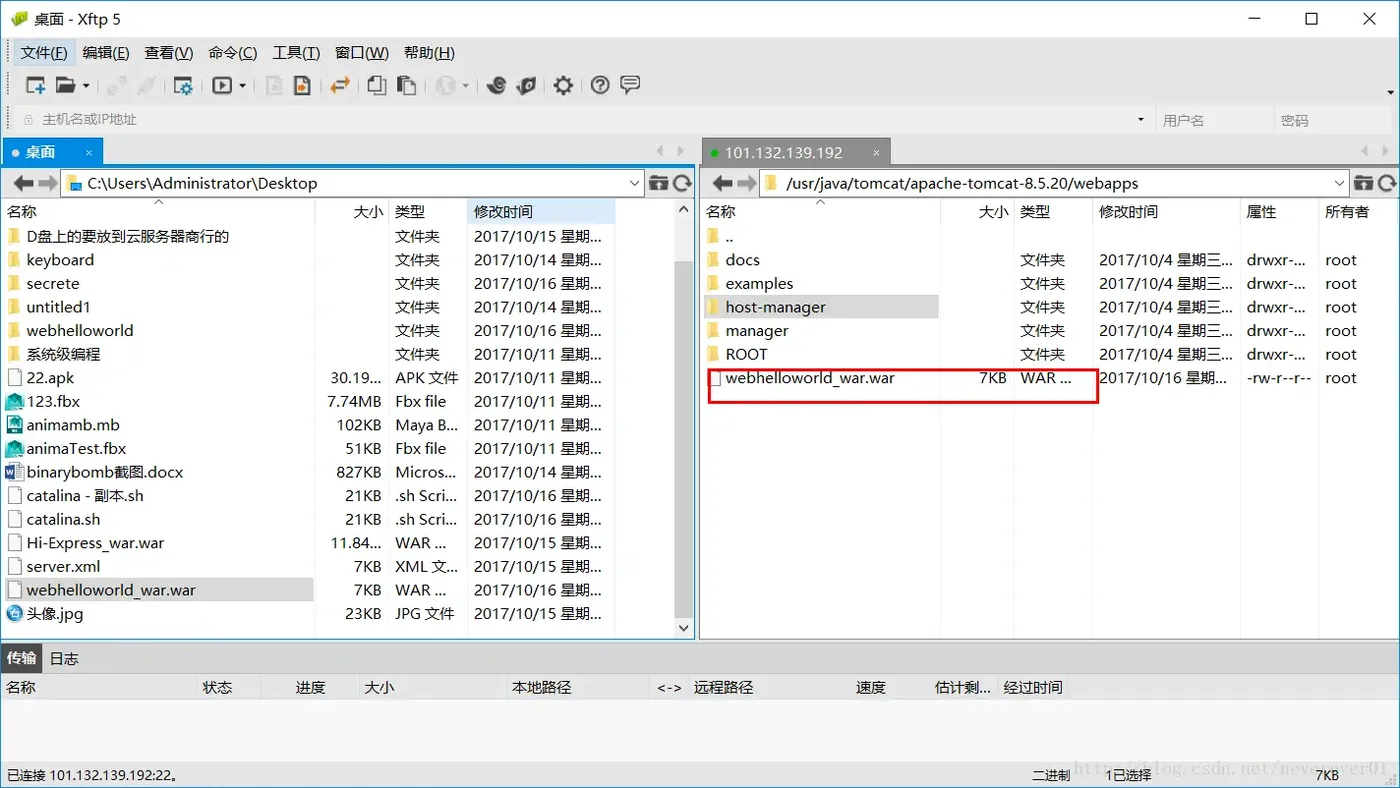Image resolution: width=1400 pixels, height=788 pixels.
Task: Expand the local path dropdown
Action: coord(635,183)
